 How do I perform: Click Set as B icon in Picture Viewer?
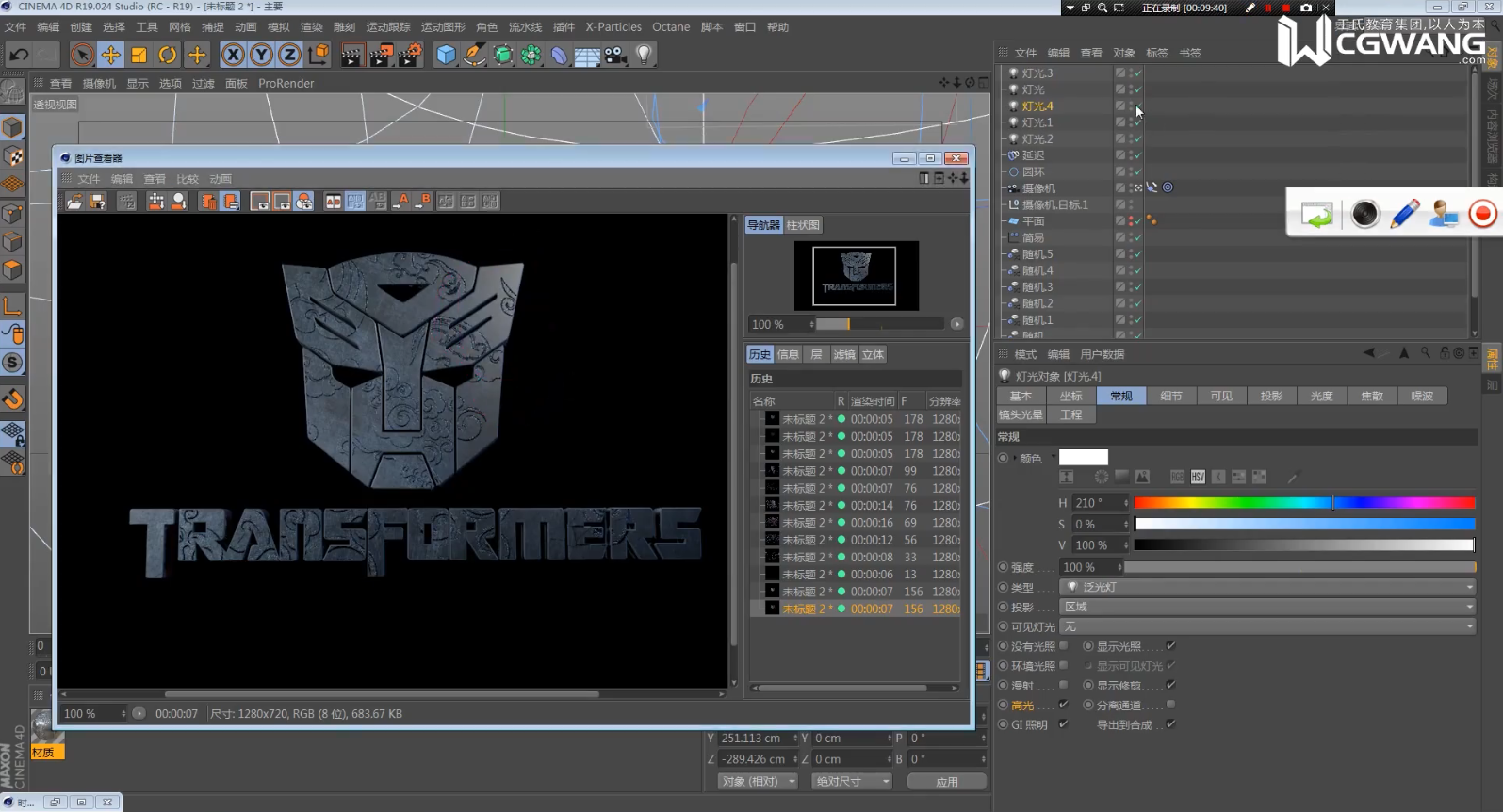[x=422, y=201]
